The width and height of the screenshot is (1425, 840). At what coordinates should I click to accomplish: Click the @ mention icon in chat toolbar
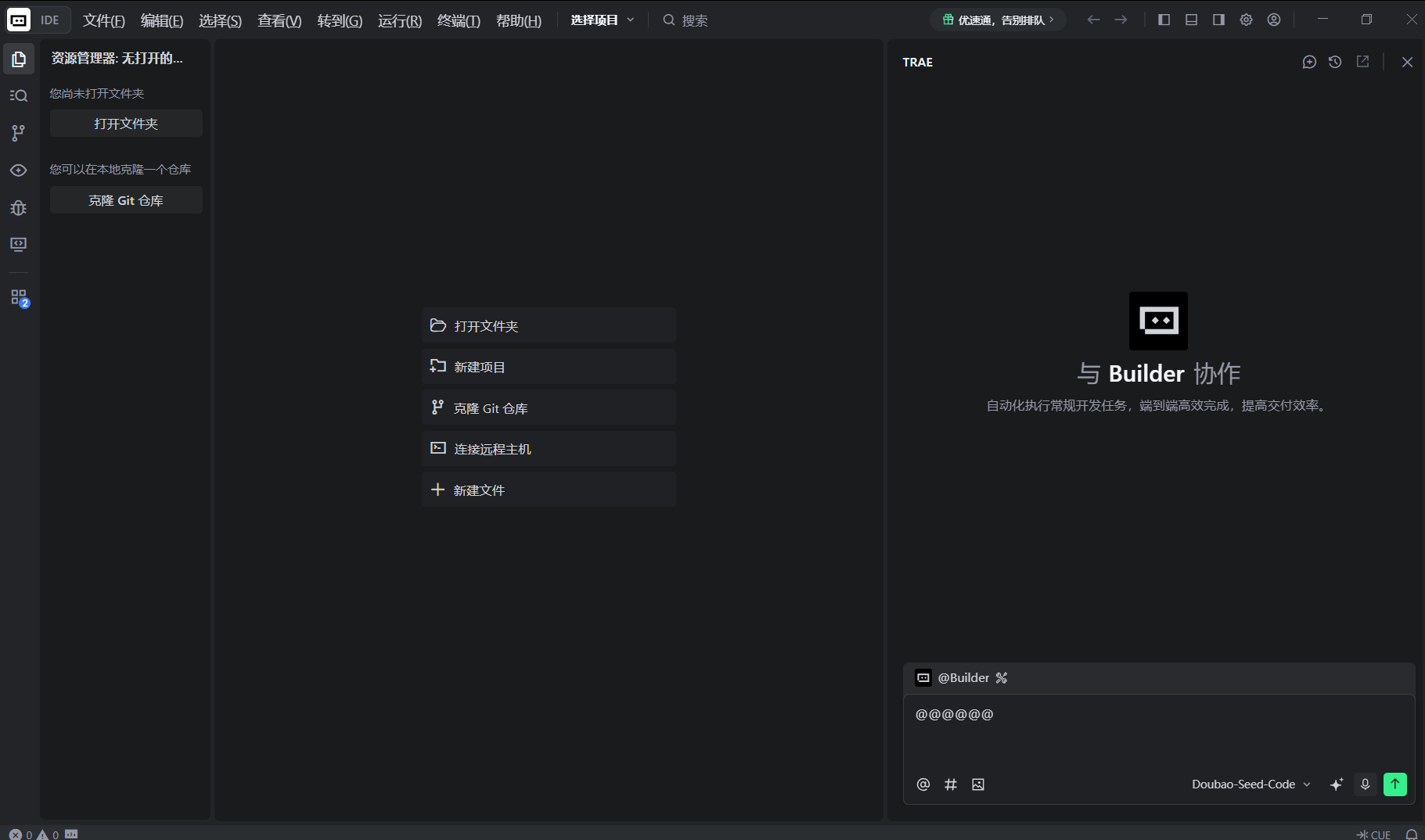tap(923, 784)
